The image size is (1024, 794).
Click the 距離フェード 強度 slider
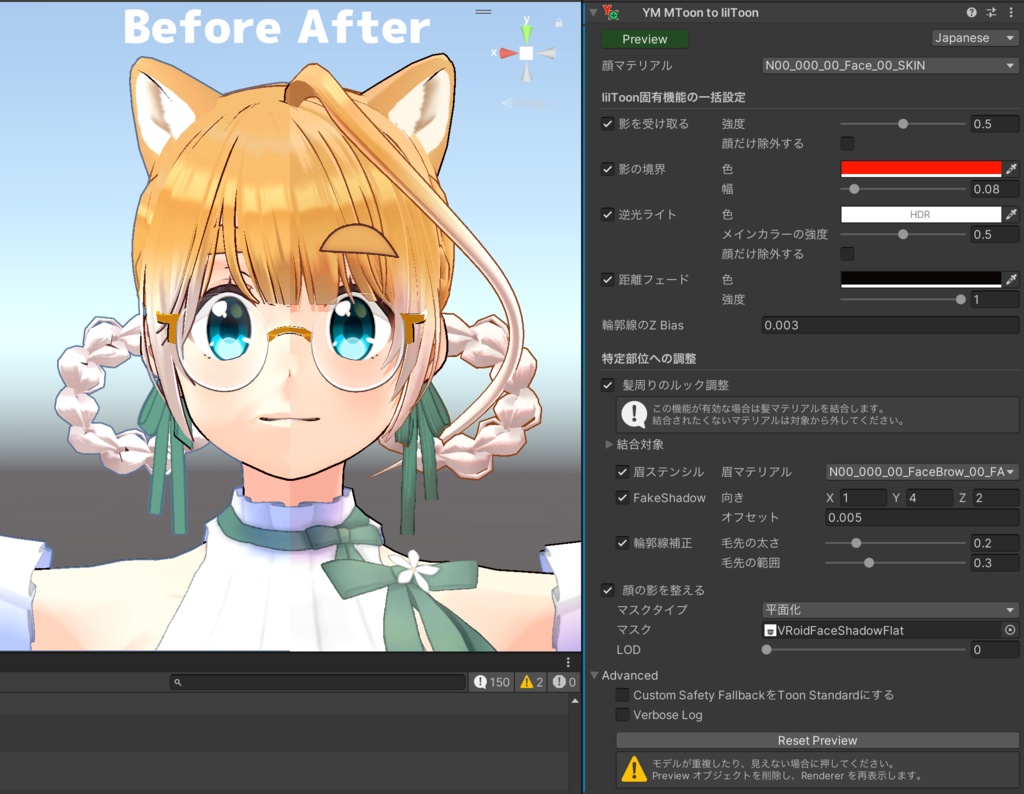pyautogui.click(x=903, y=299)
